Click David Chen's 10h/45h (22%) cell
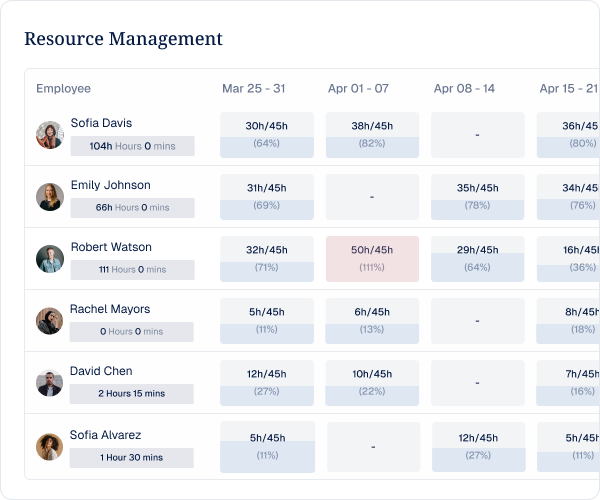600x500 pixels. coord(372,383)
